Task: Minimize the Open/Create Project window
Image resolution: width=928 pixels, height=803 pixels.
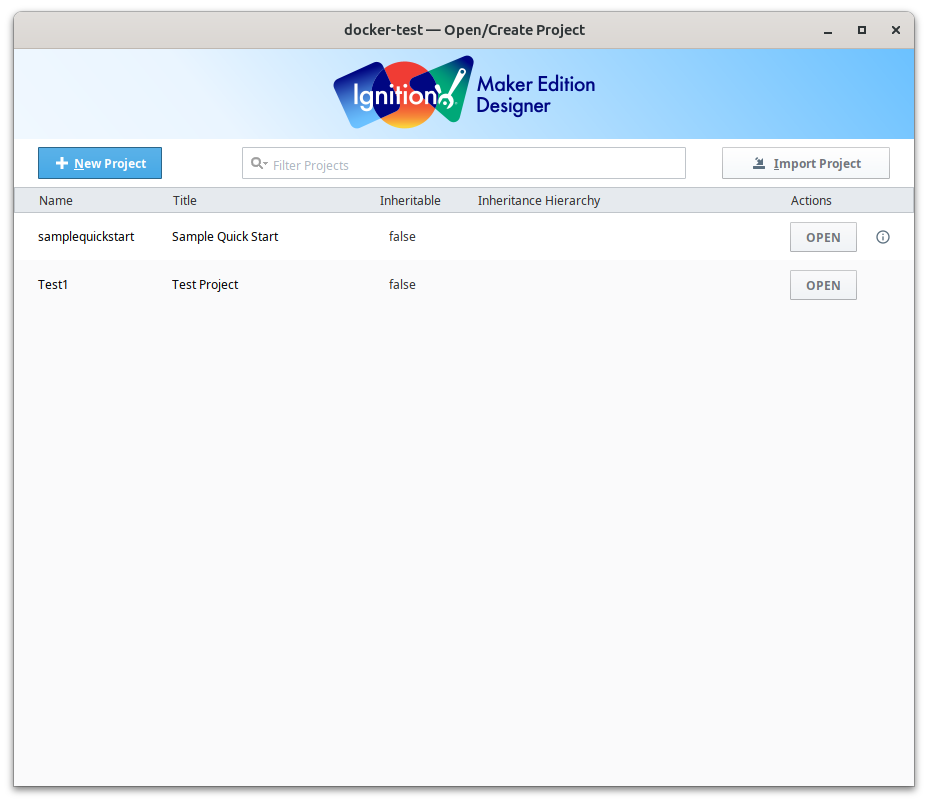Action: 828,30
